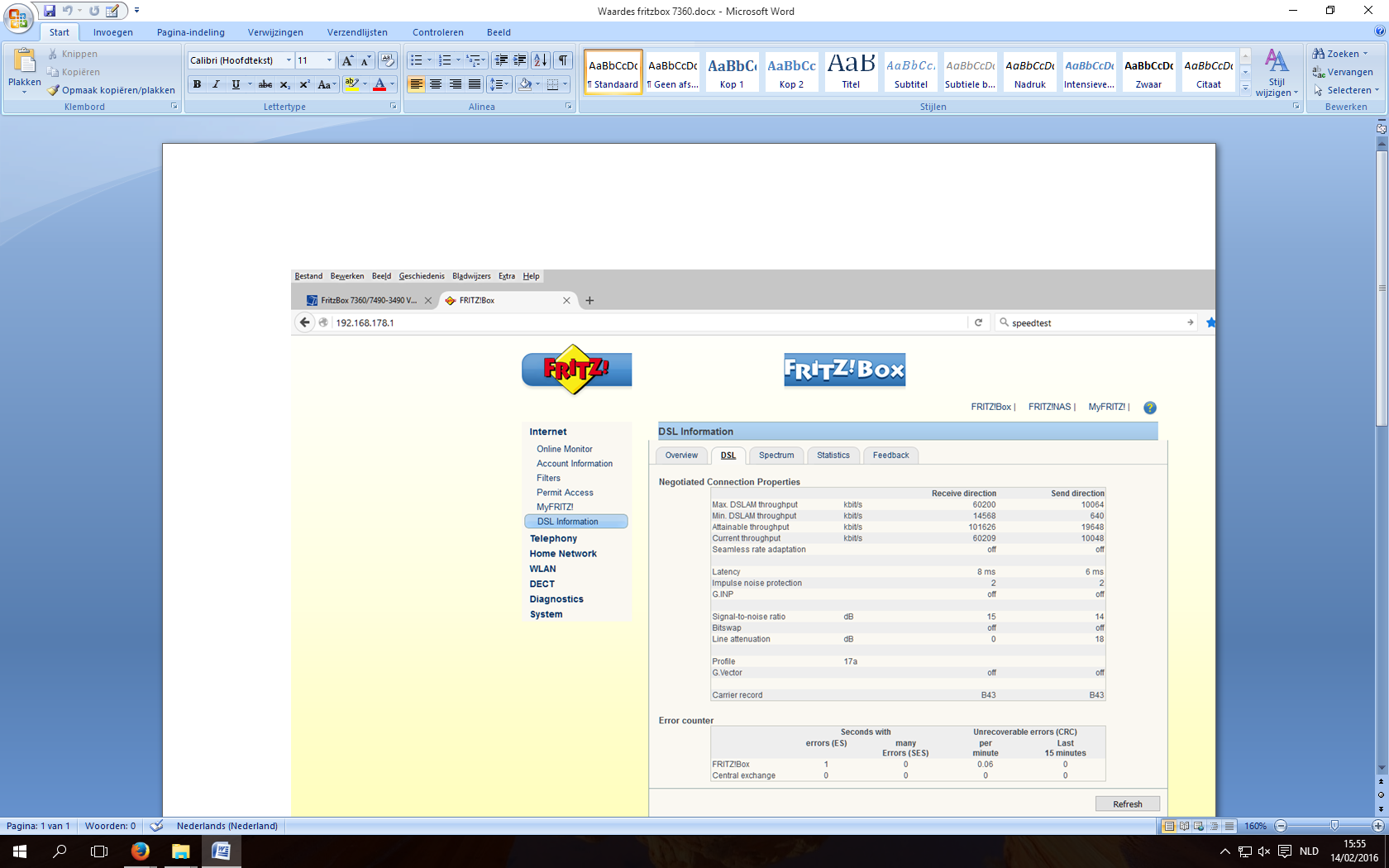Expand the styles gallery list
1389x868 pixels.
click(1245, 89)
